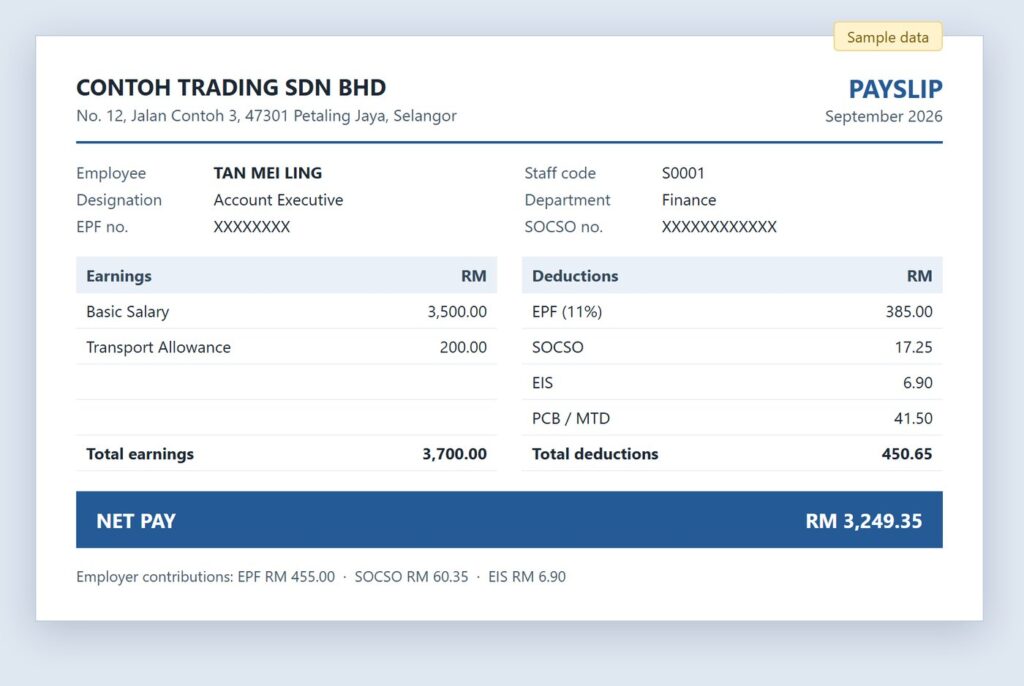Click the company address line in Petaling Jaya

[x=266, y=116]
